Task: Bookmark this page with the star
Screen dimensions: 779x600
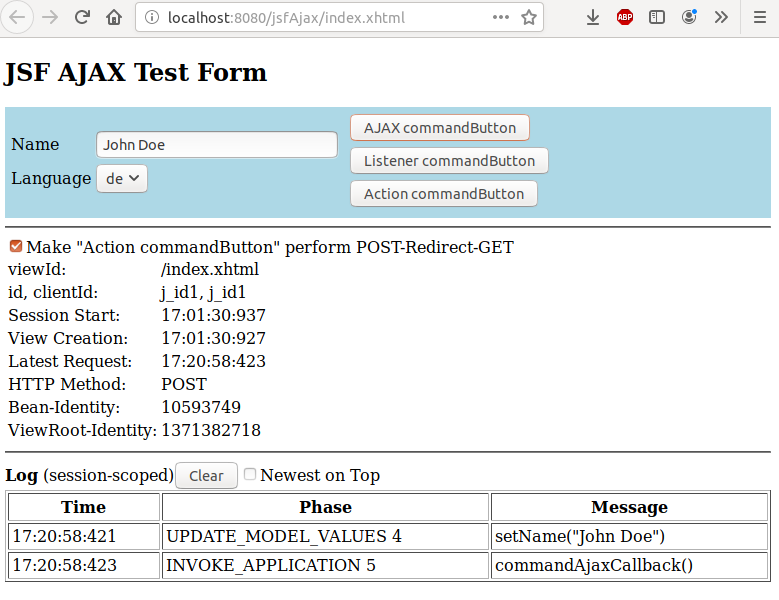Action: click(x=529, y=17)
